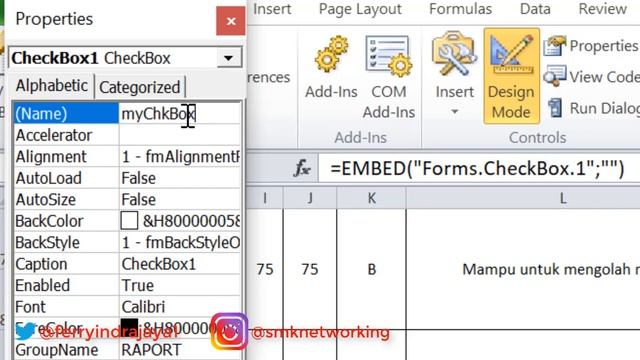Switch to the Categorized tab

[139, 87]
